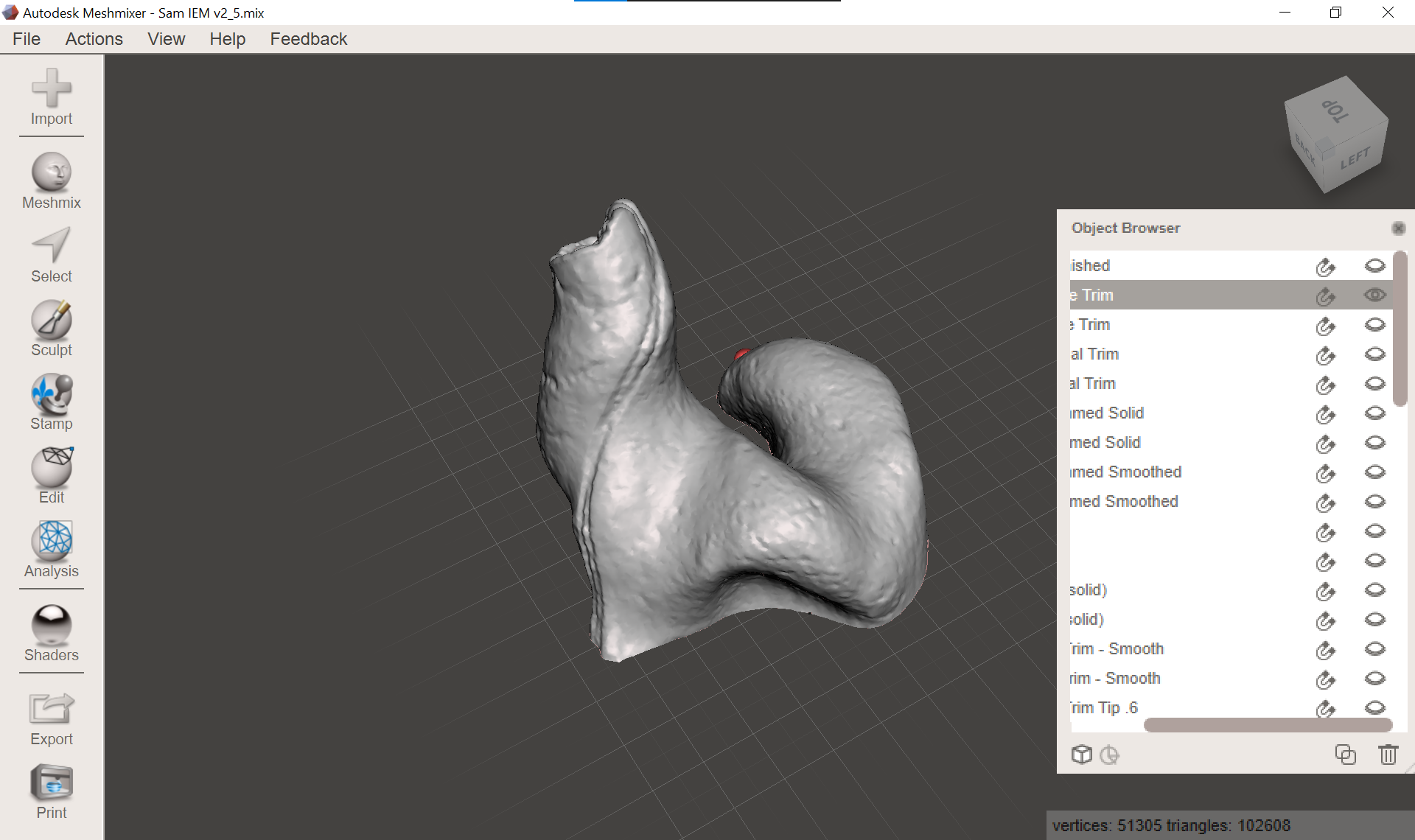Click the Import tool icon
Viewport: 1415px width, 840px height.
click(x=51, y=88)
